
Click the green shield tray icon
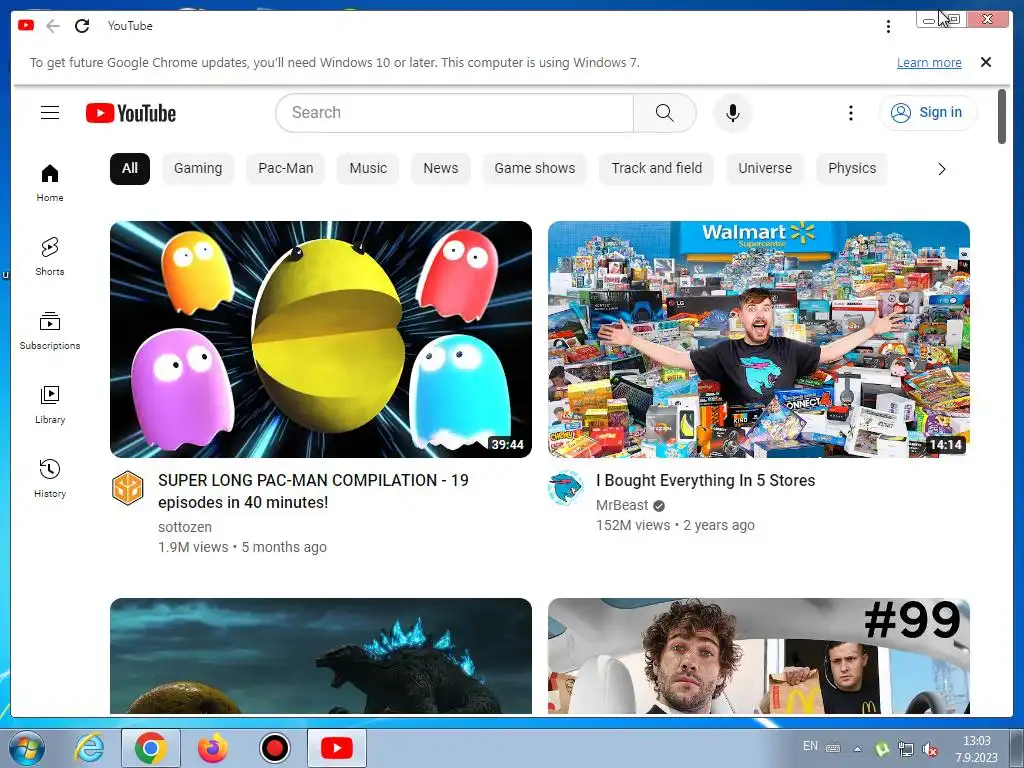[882, 749]
